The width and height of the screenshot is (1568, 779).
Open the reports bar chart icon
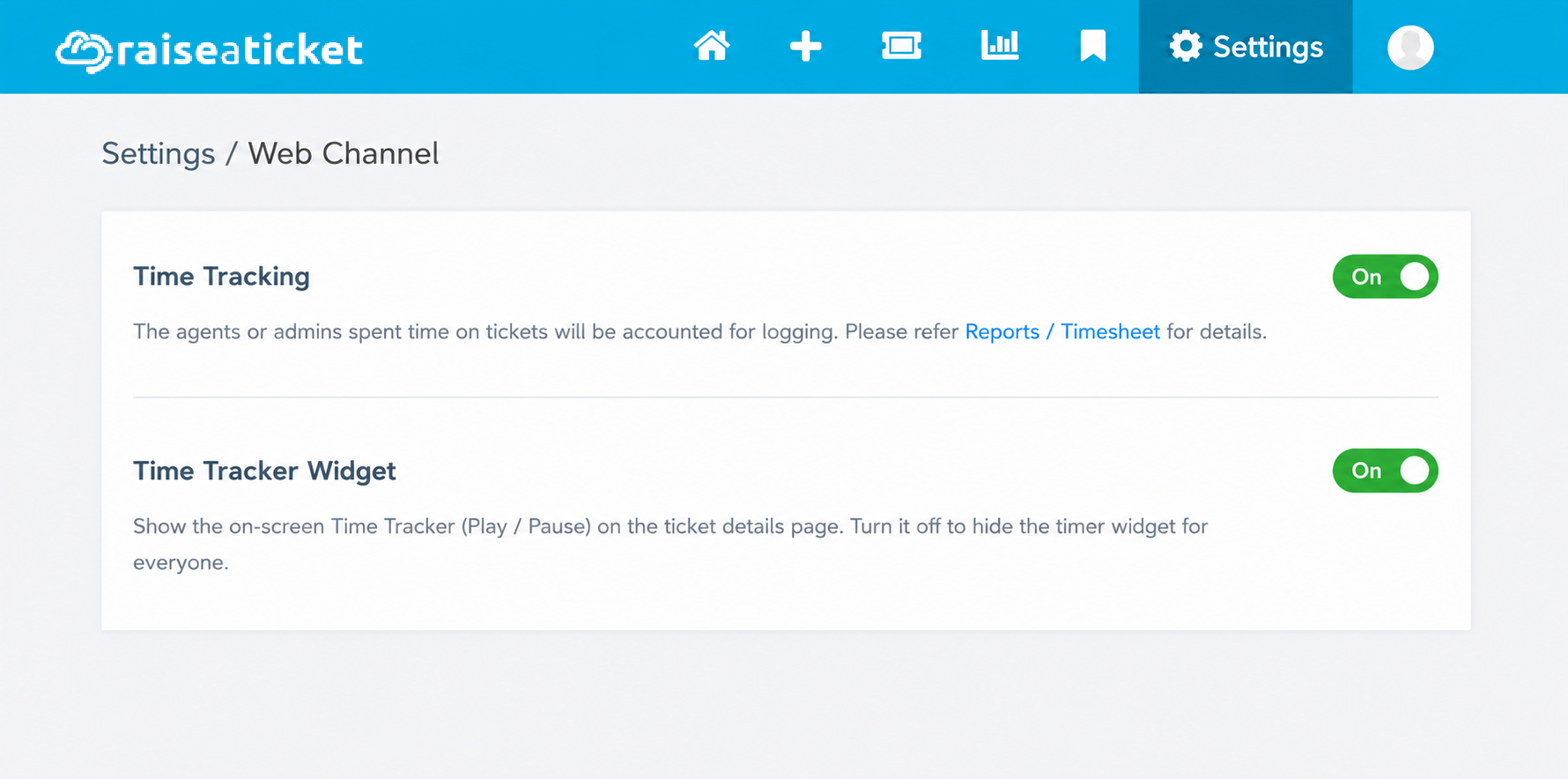pyautogui.click(x=1000, y=45)
